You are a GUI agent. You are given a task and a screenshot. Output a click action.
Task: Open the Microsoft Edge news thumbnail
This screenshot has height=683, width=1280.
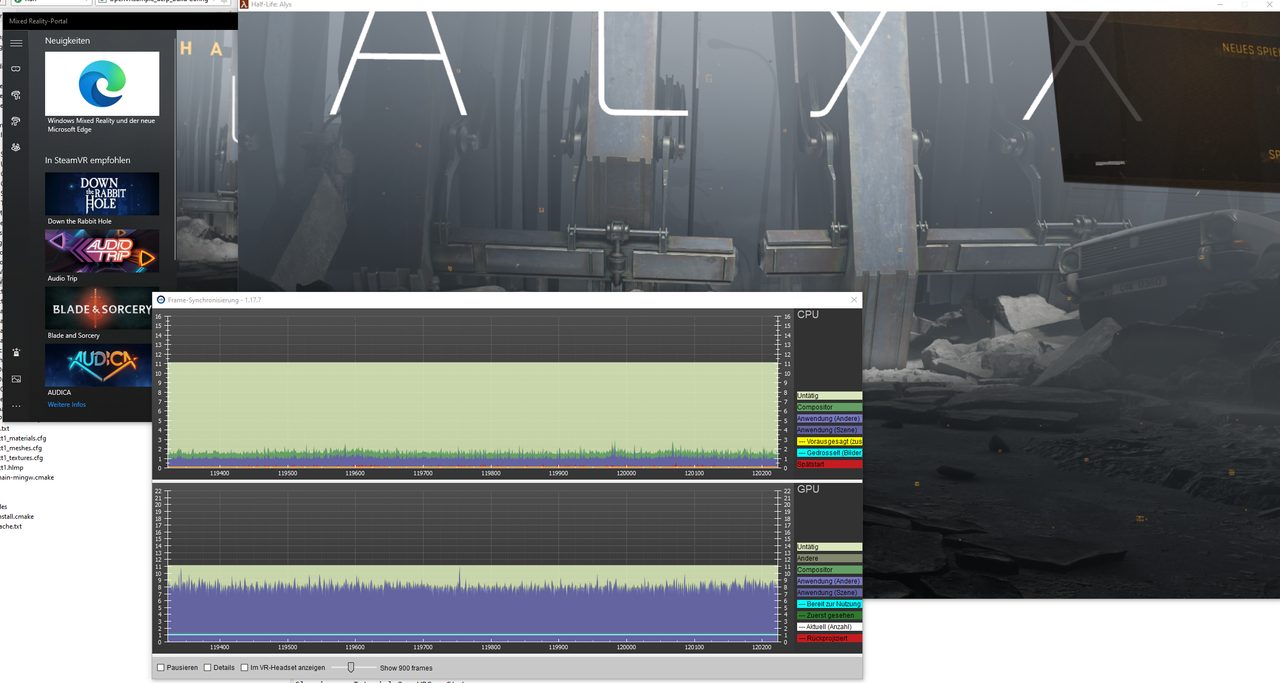[102, 84]
